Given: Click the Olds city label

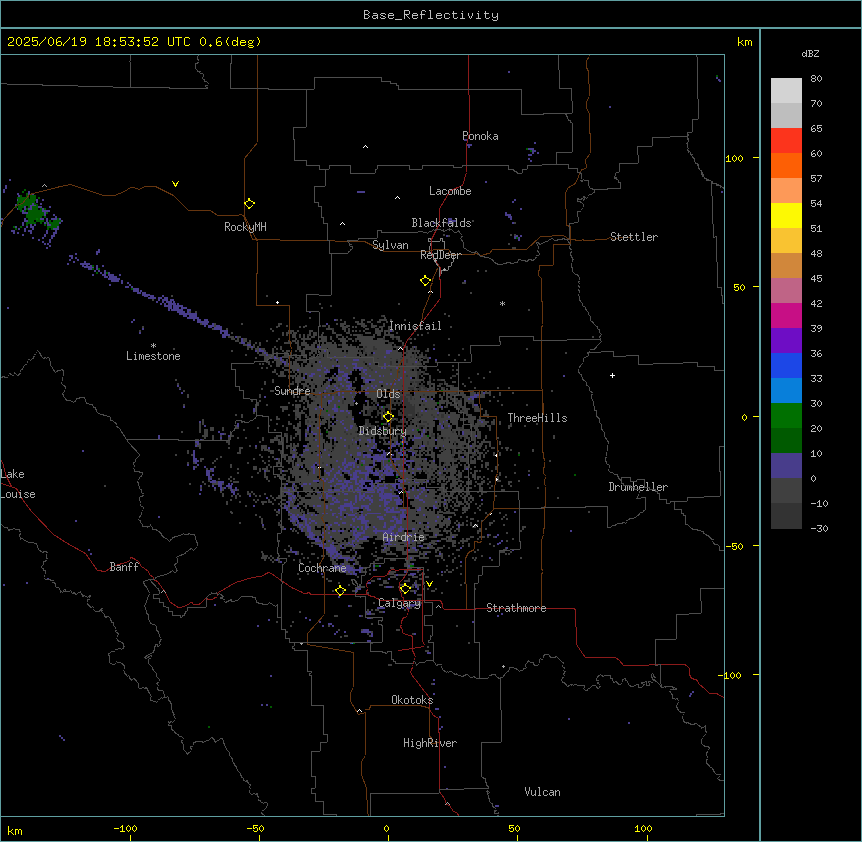Looking at the screenshot, I should click(x=388, y=394).
